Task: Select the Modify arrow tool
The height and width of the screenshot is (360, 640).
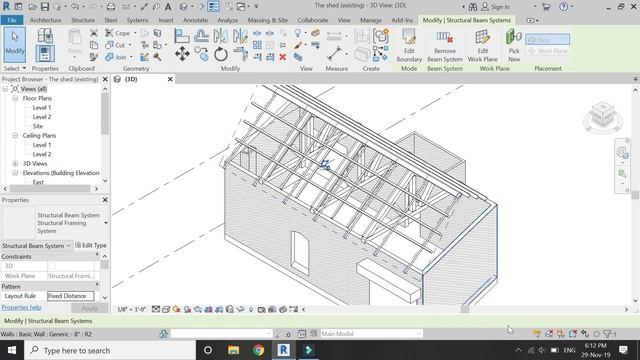Action: coord(15,44)
